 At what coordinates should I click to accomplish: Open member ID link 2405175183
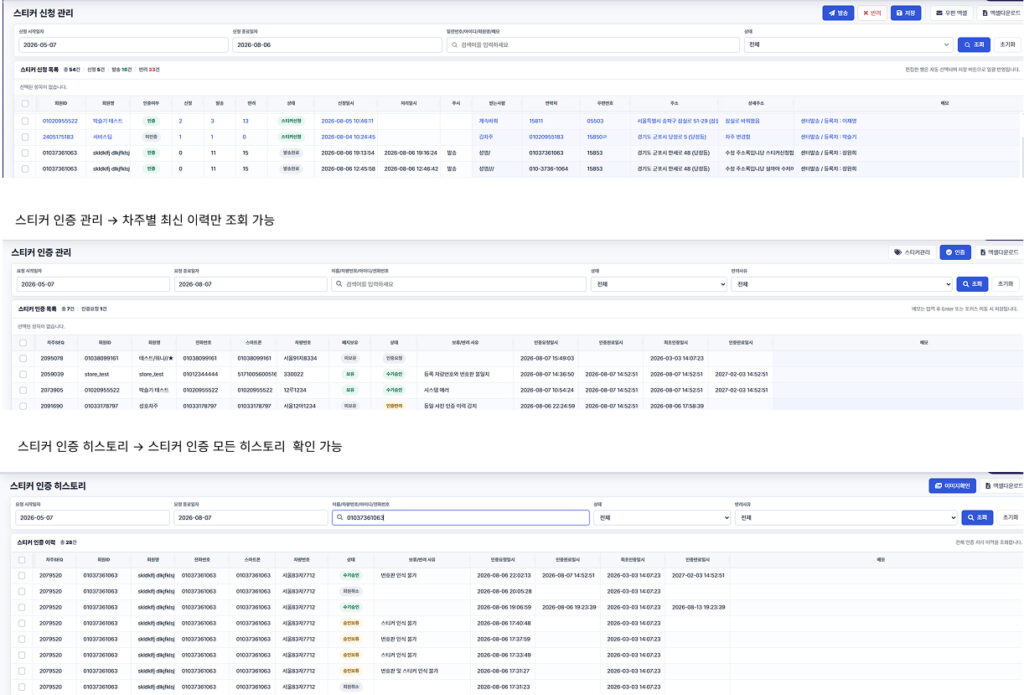coord(58,137)
